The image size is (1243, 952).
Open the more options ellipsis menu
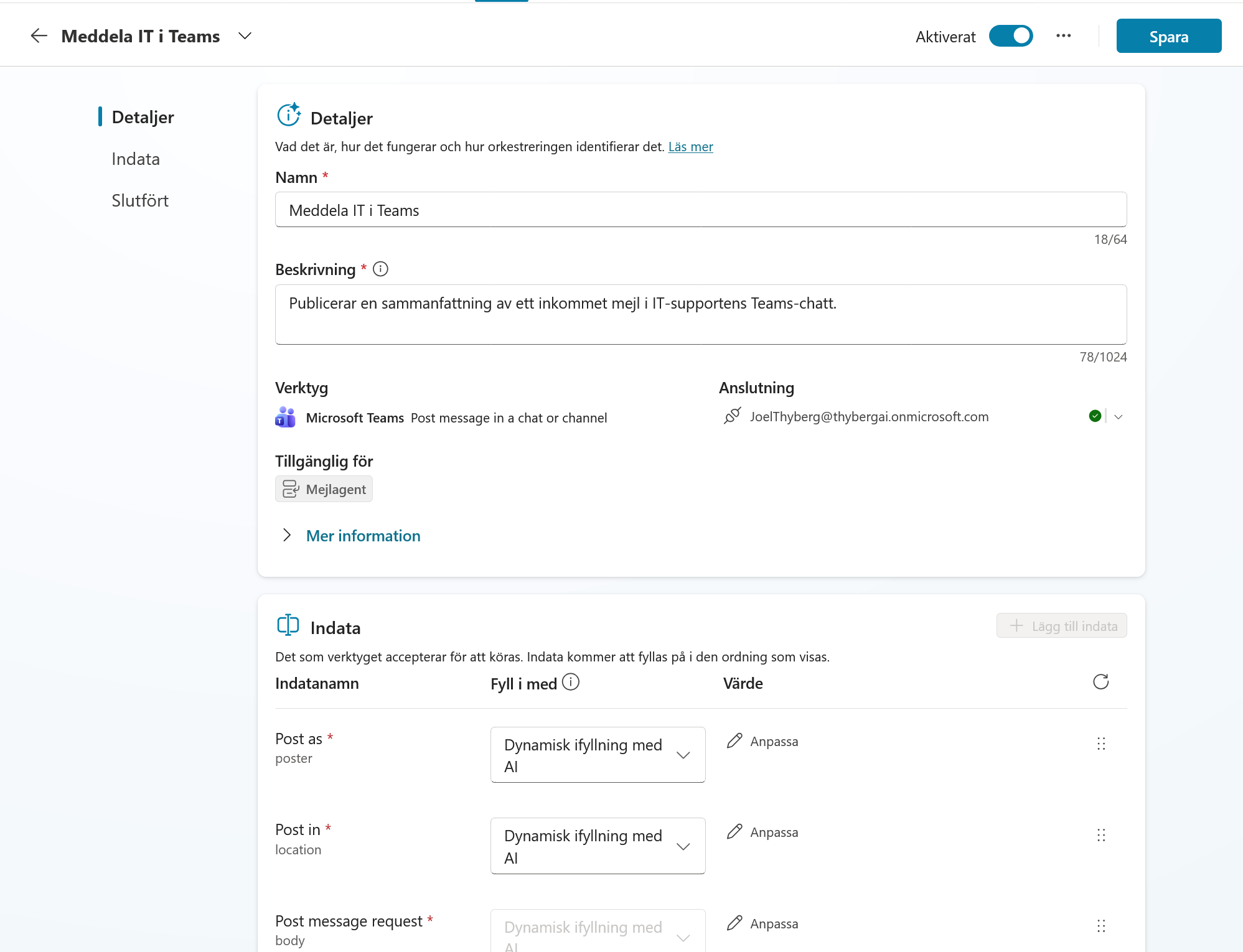(x=1064, y=36)
